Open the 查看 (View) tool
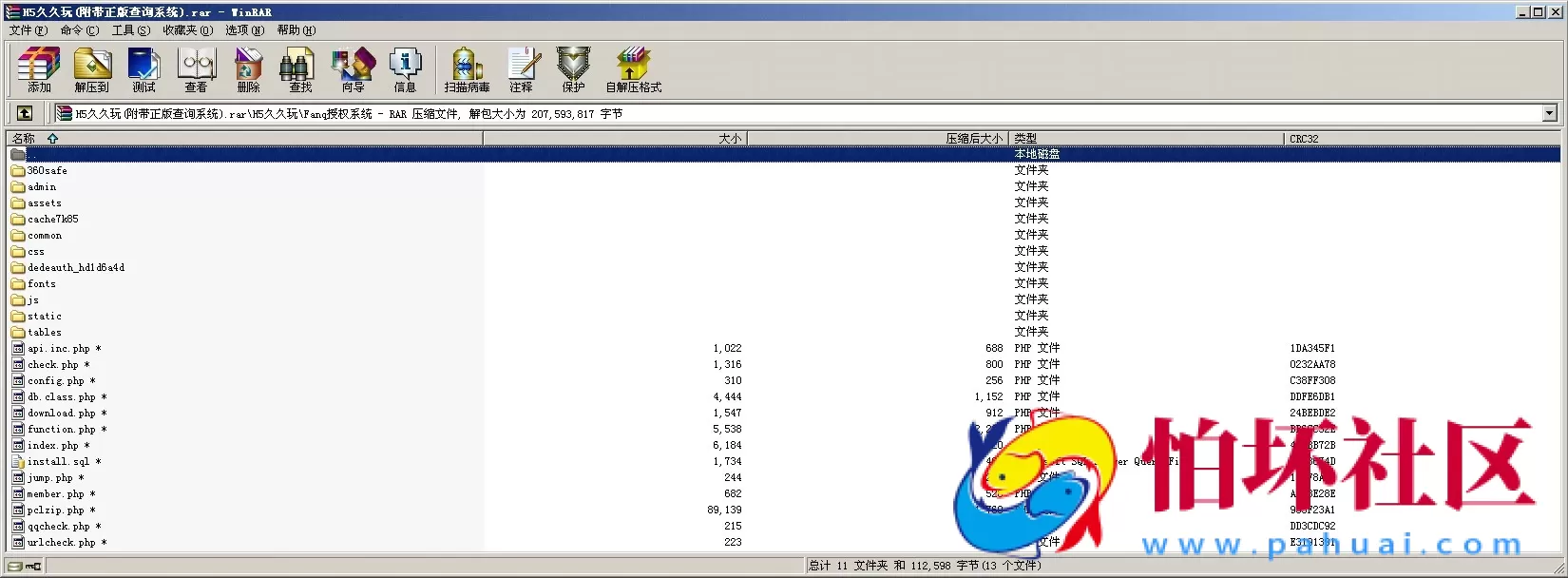 click(197, 70)
